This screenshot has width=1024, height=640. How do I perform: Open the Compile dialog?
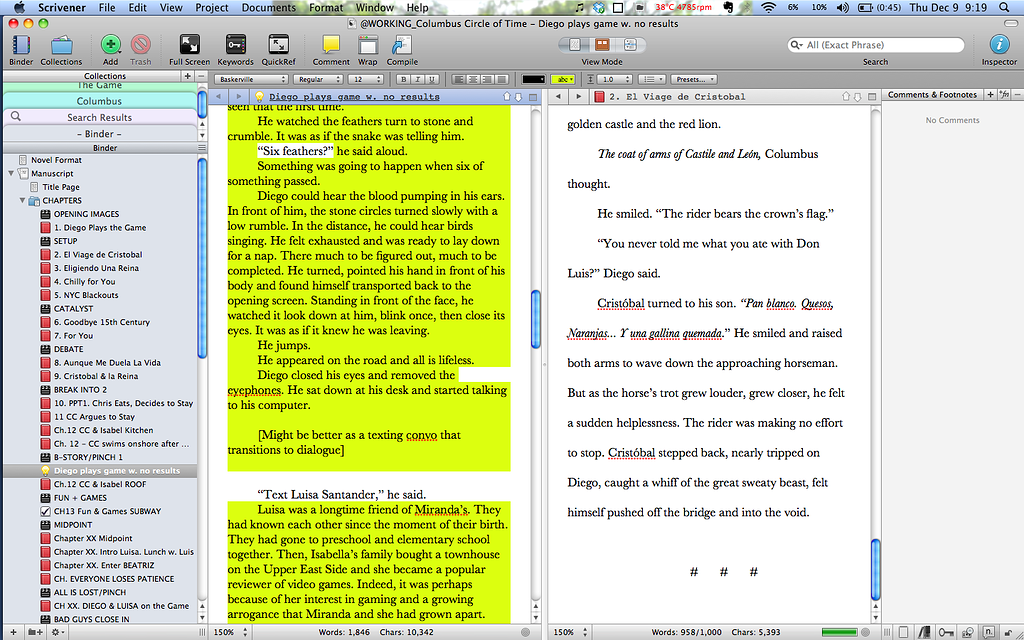[402, 44]
